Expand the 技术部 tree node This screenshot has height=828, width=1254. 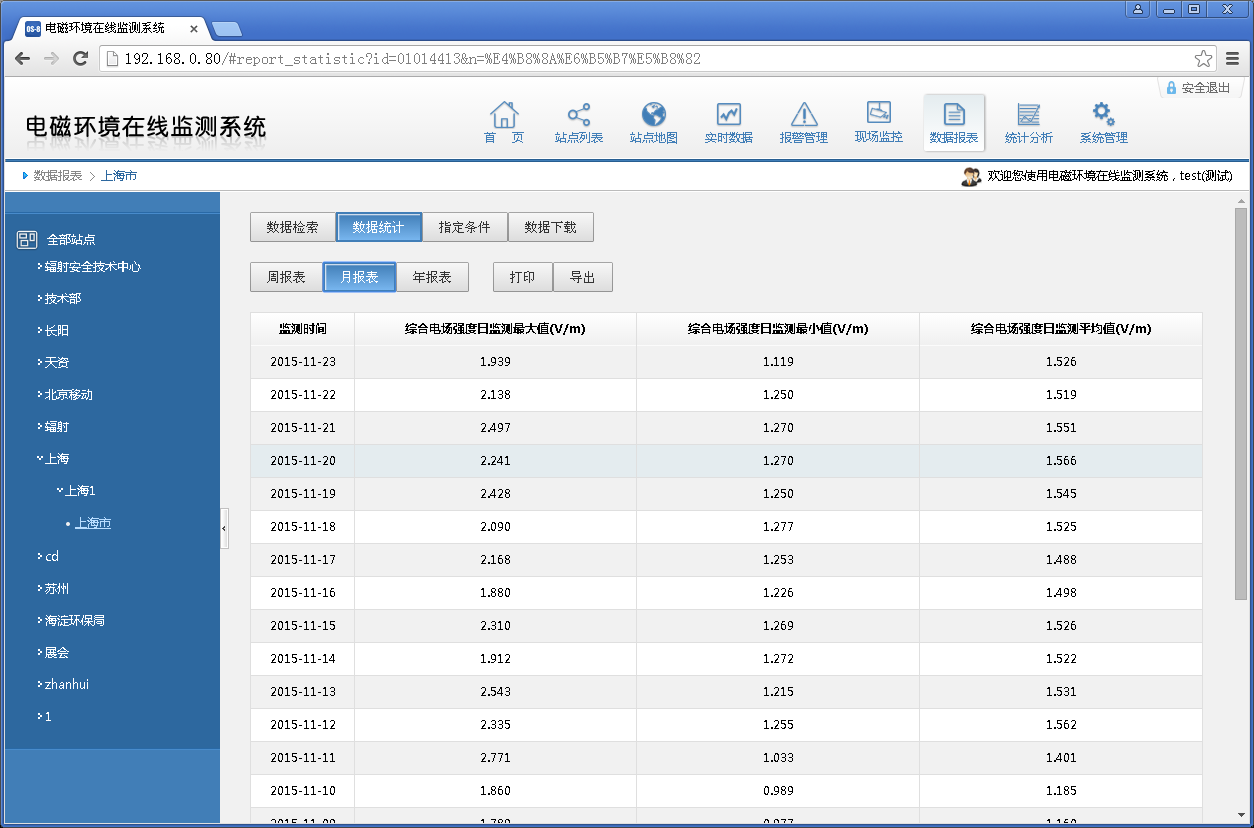click(40, 299)
